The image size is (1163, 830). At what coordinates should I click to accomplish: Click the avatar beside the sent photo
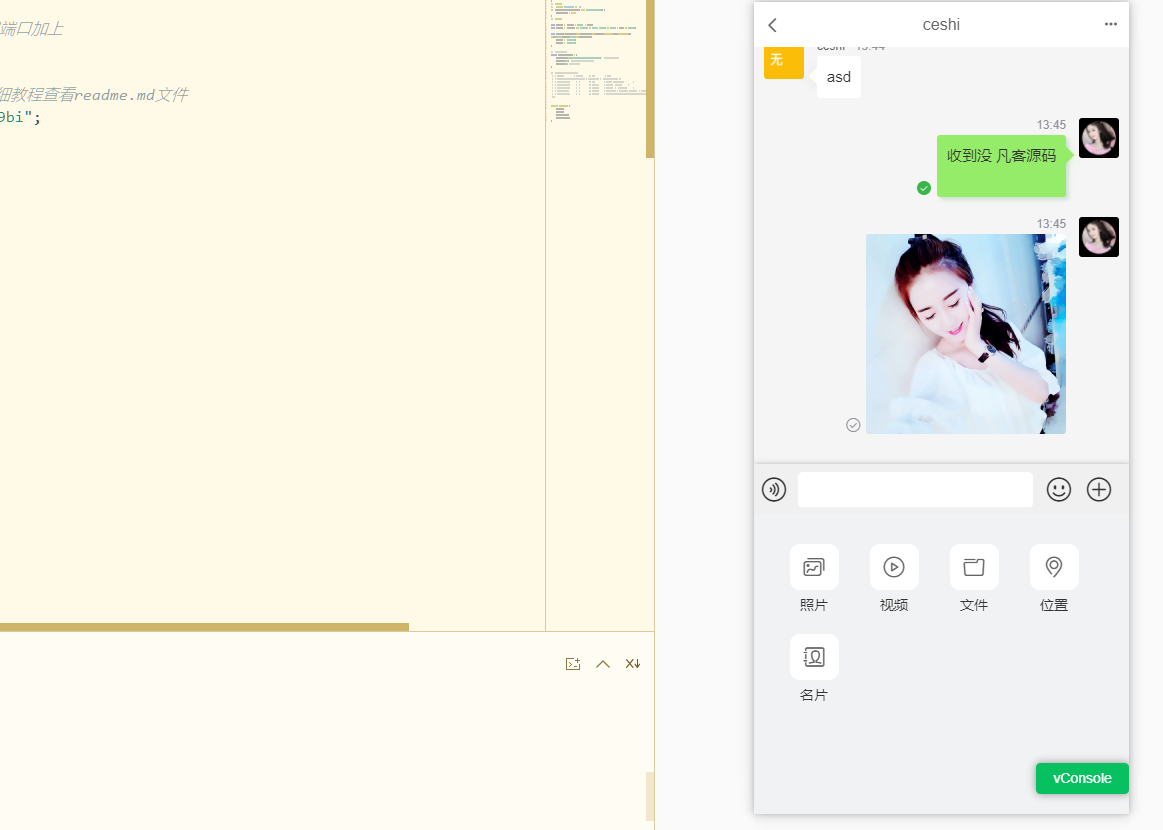pos(1098,237)
